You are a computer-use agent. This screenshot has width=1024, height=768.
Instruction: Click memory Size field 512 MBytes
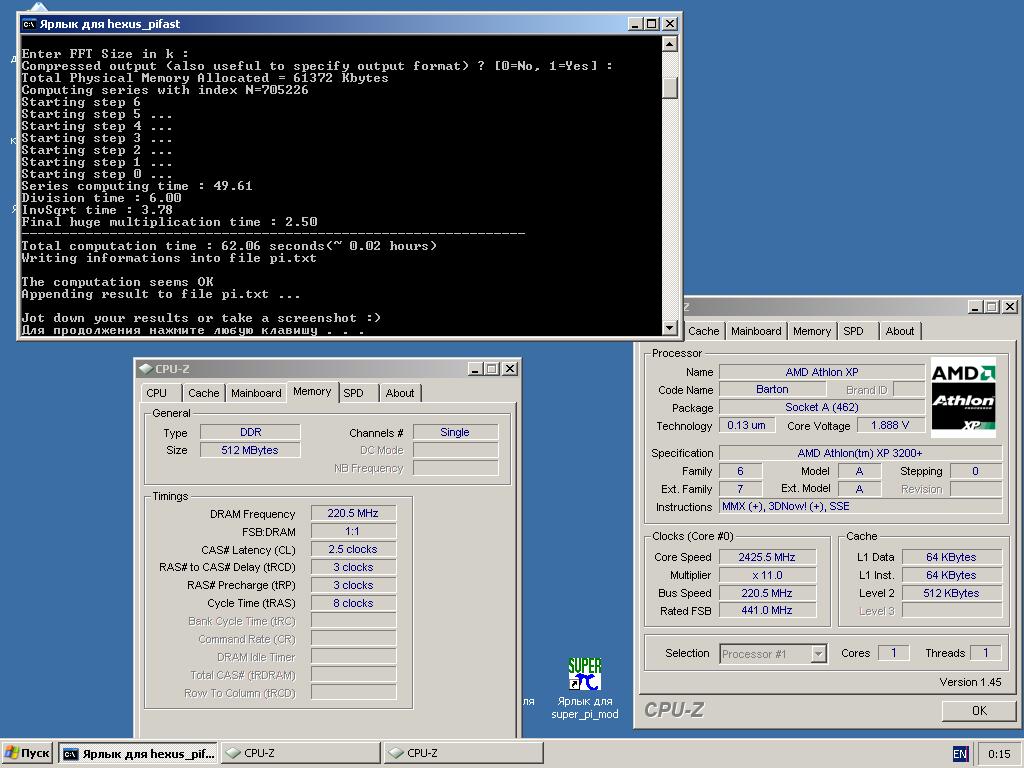[250, 450]
